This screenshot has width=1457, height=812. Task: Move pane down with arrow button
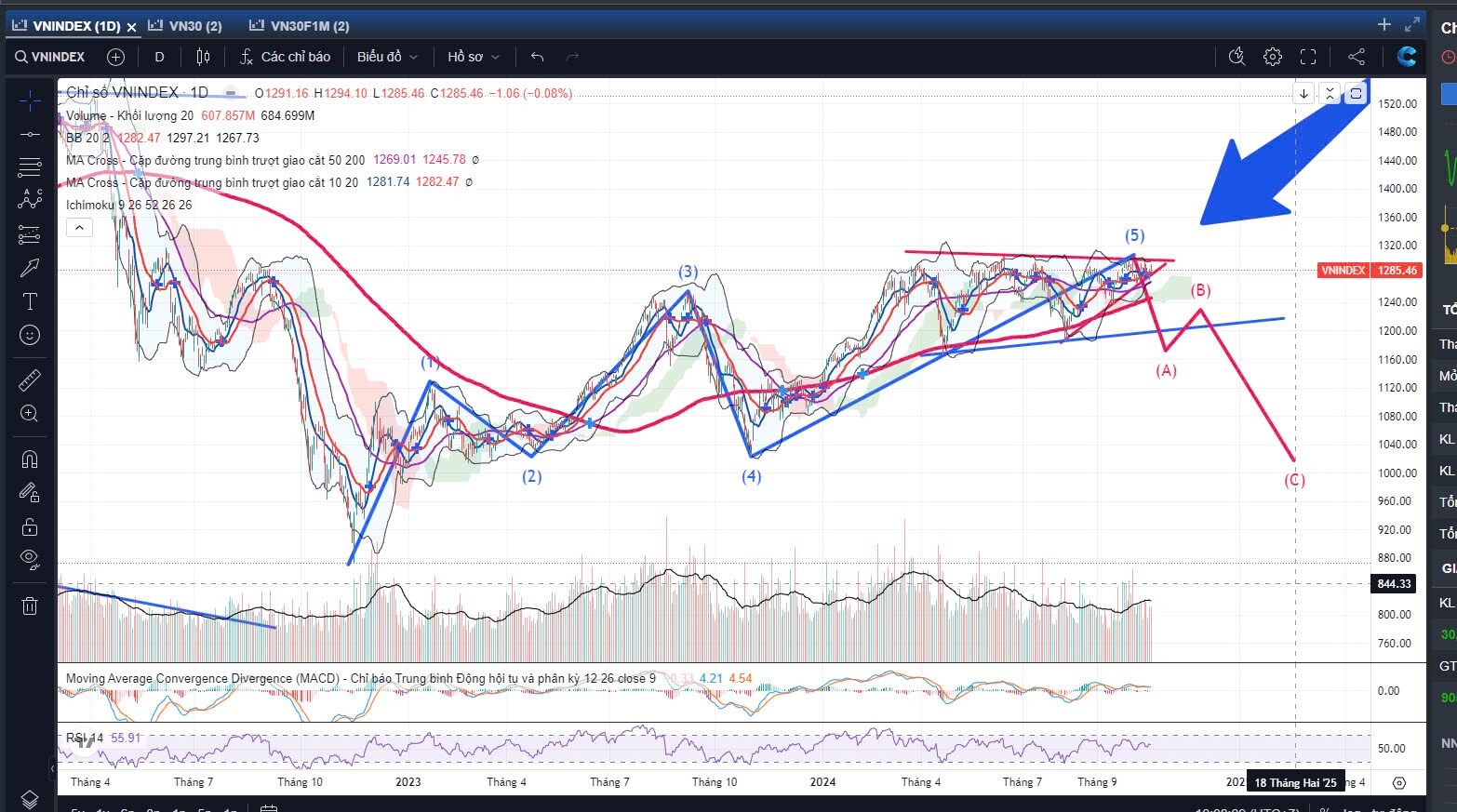coord(1304,93)
